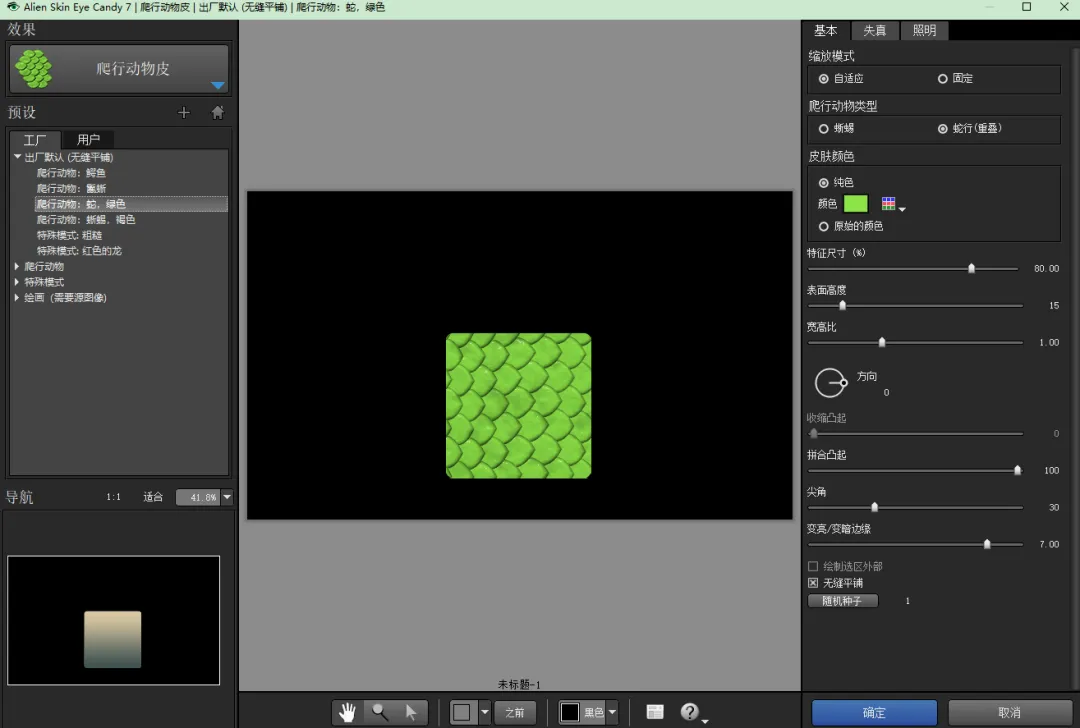Click the 确定 confirm button

(874, 712)
